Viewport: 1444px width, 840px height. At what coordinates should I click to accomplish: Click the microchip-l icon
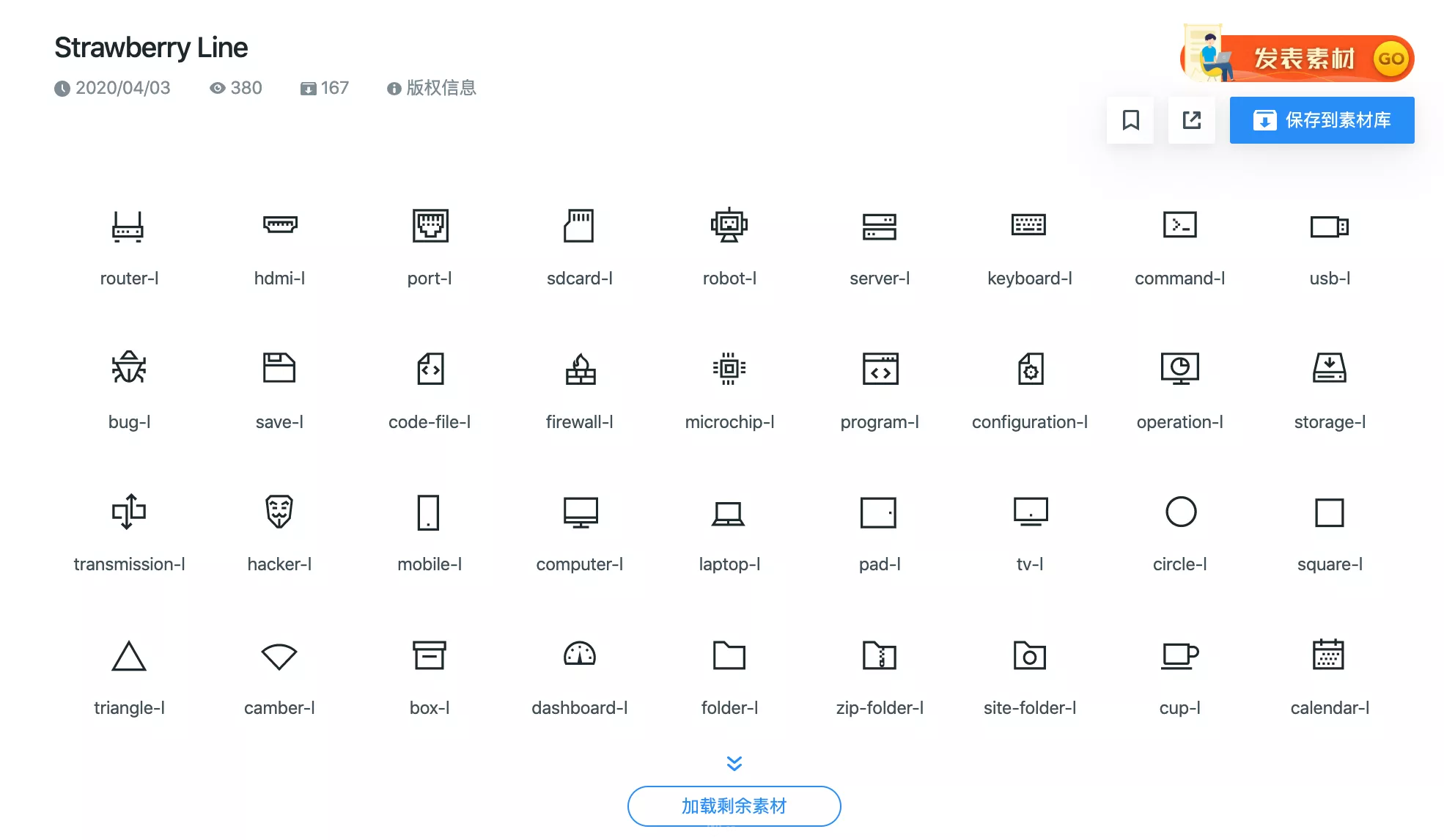[x=729, y=369]
